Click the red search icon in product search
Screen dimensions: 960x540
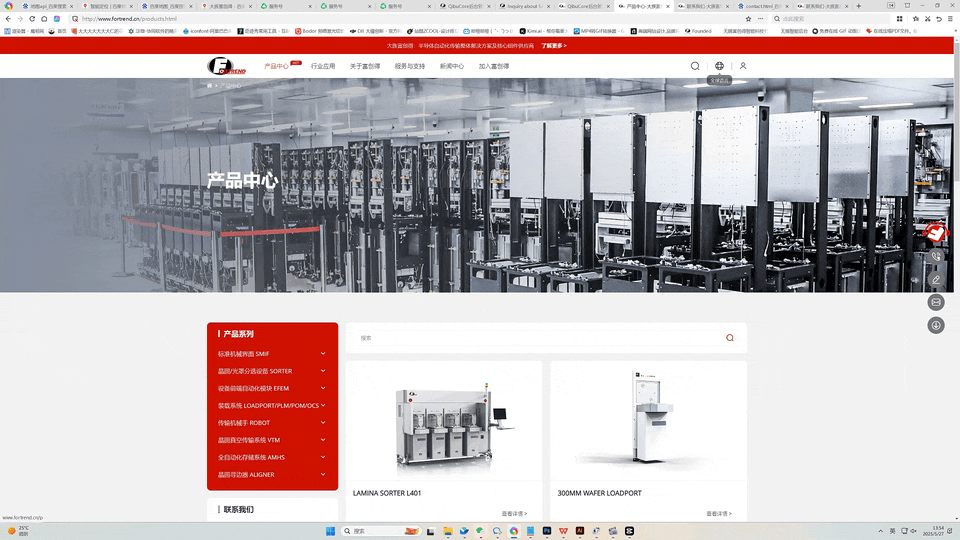[730, 338]
